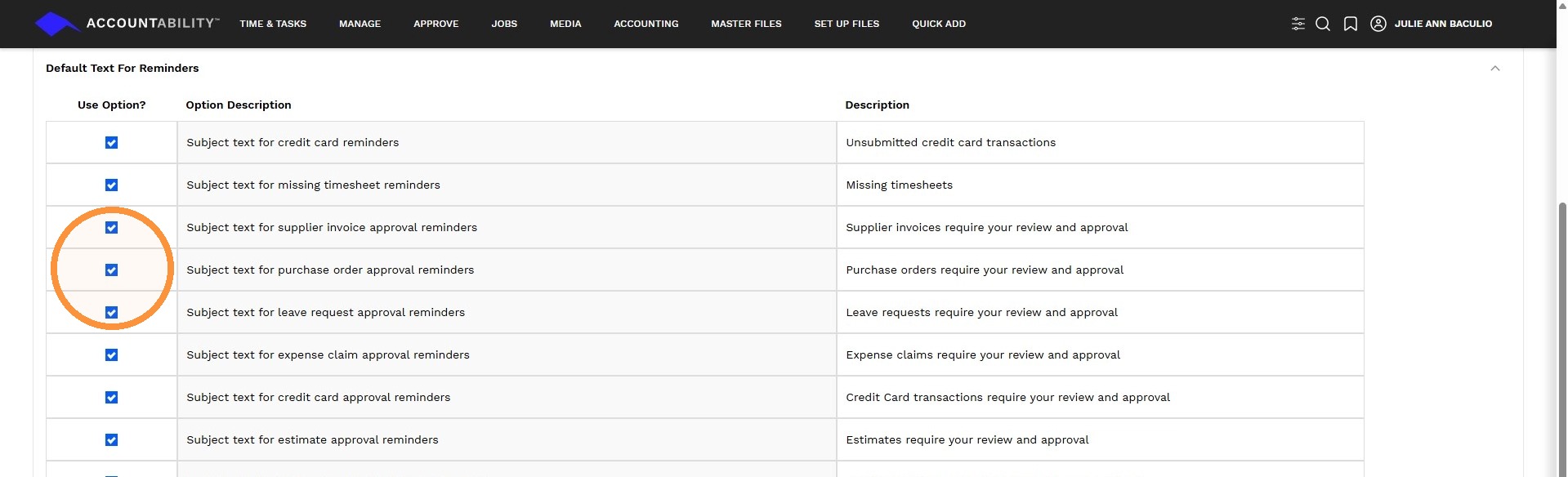Open the Media menu
This screenshot has width=1568, height=477.
click(565, 24)
